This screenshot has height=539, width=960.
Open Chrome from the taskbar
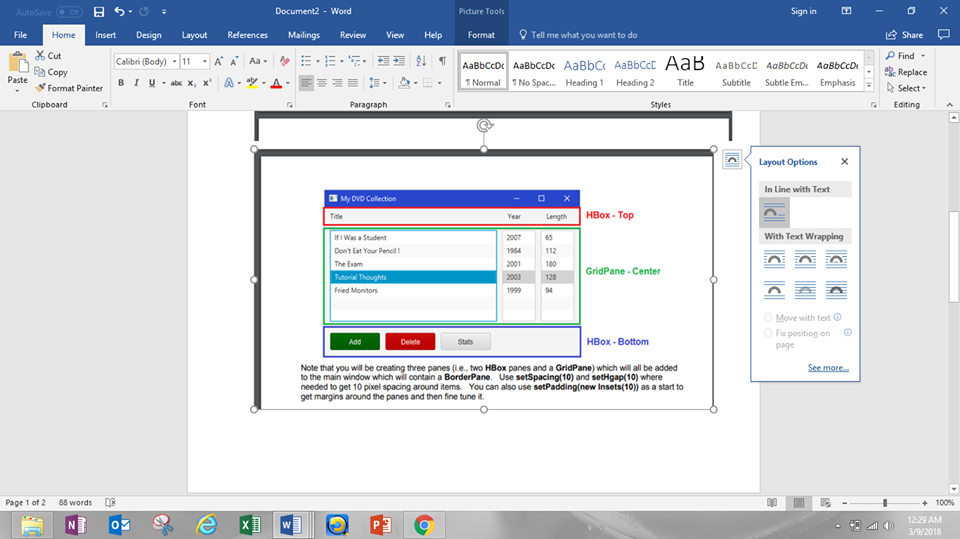coord(424,525)
